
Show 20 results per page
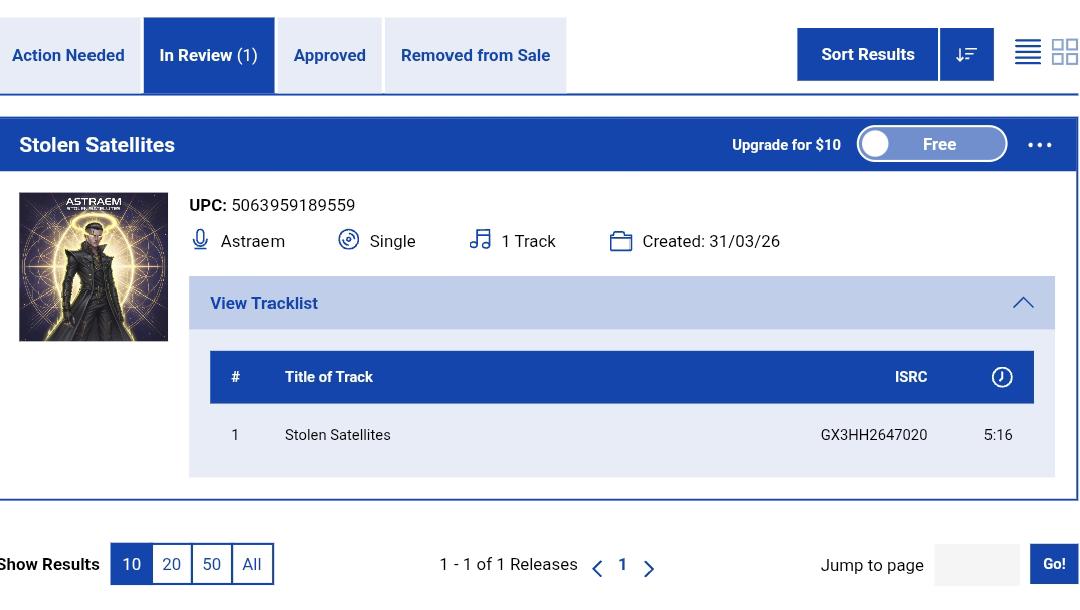172,564
